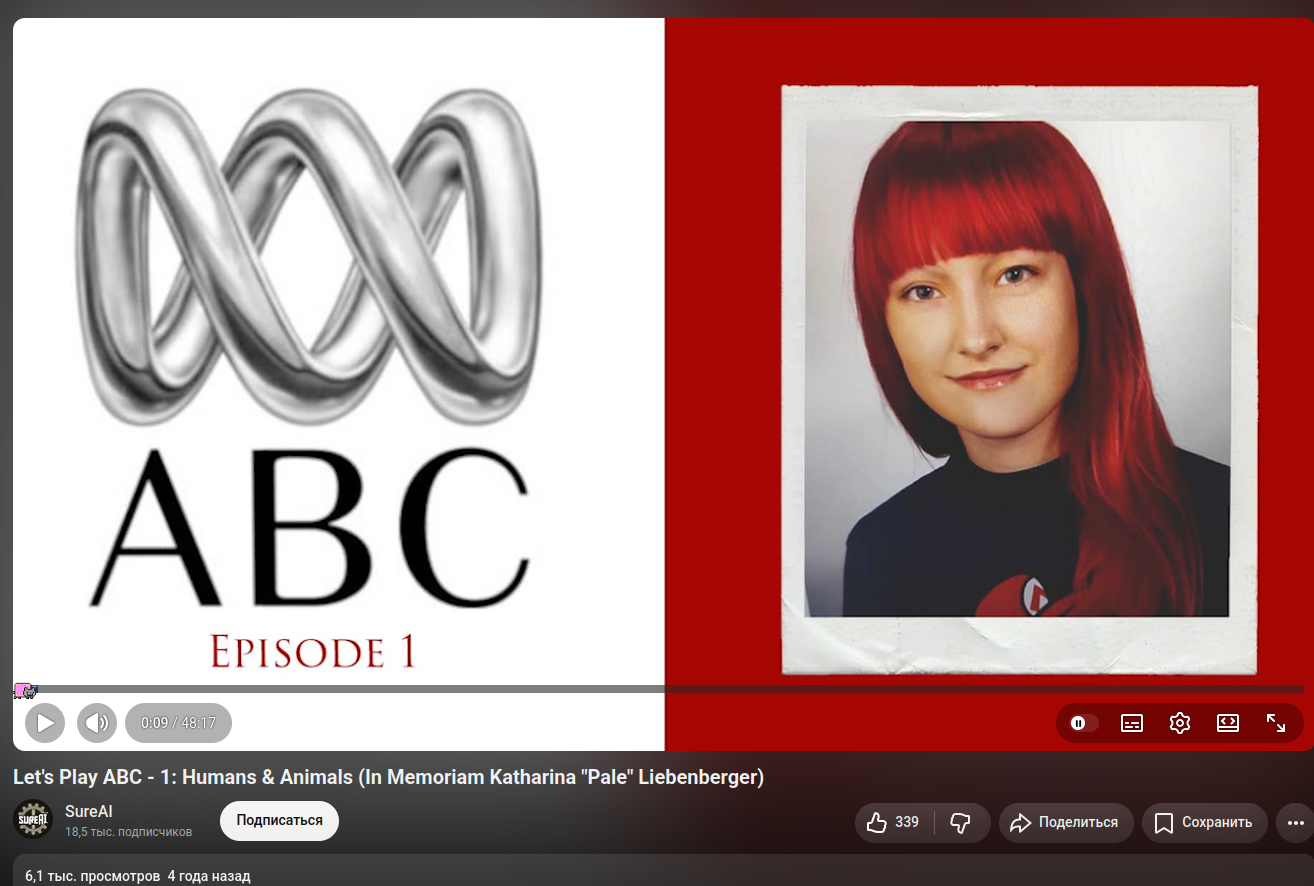
Task: Click the 18,5 тыс. подписчиков count
Action: tap(128, 832)
